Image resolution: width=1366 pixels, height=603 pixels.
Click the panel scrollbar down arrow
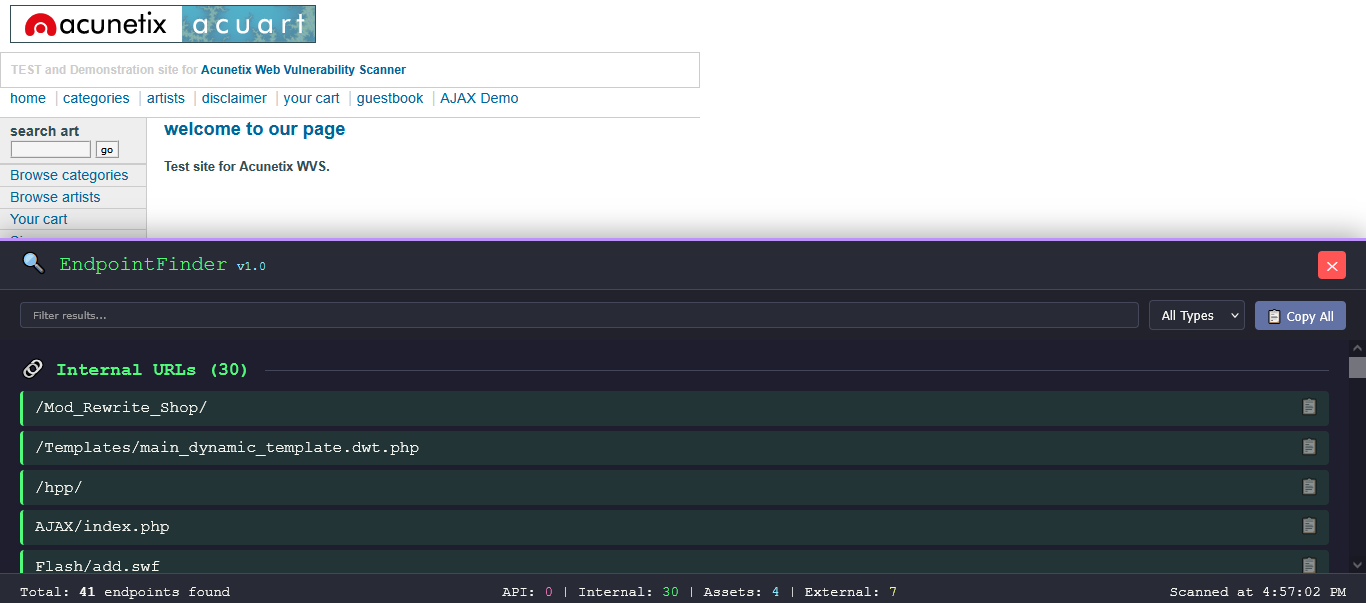tap(1358, 564)
